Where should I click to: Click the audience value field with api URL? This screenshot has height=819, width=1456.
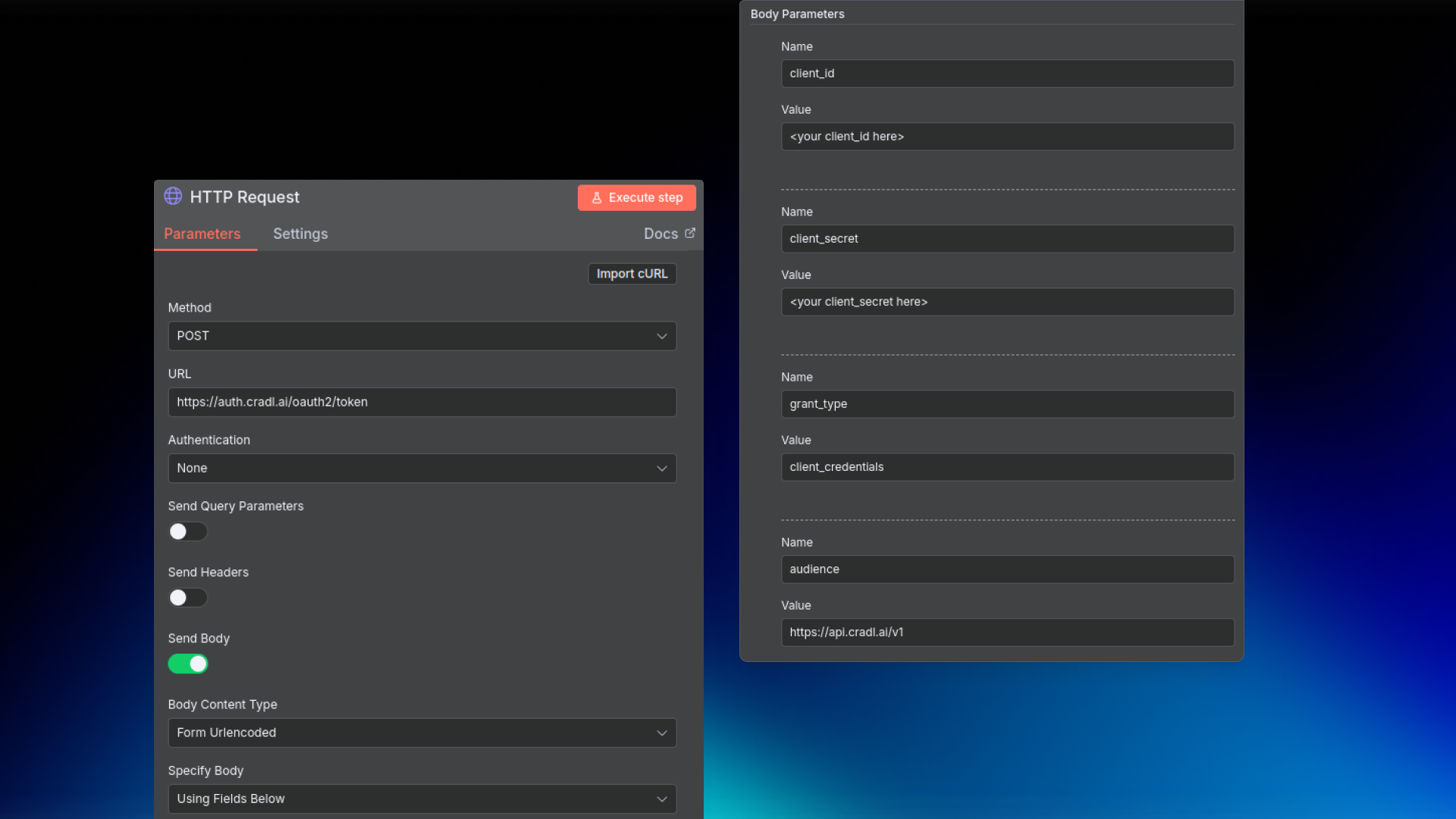click(1007, 632)
